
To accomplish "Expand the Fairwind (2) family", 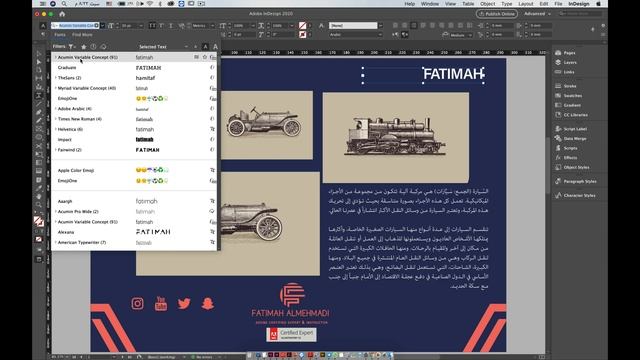I will coord(56,150).
